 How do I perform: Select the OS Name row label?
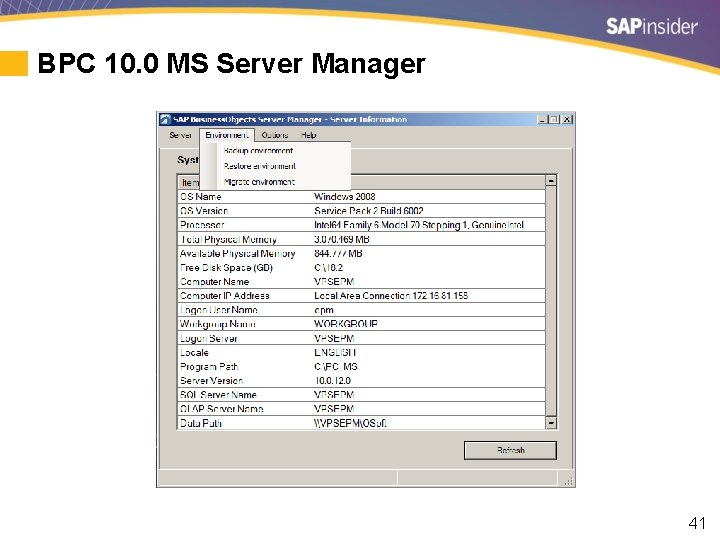201,197
